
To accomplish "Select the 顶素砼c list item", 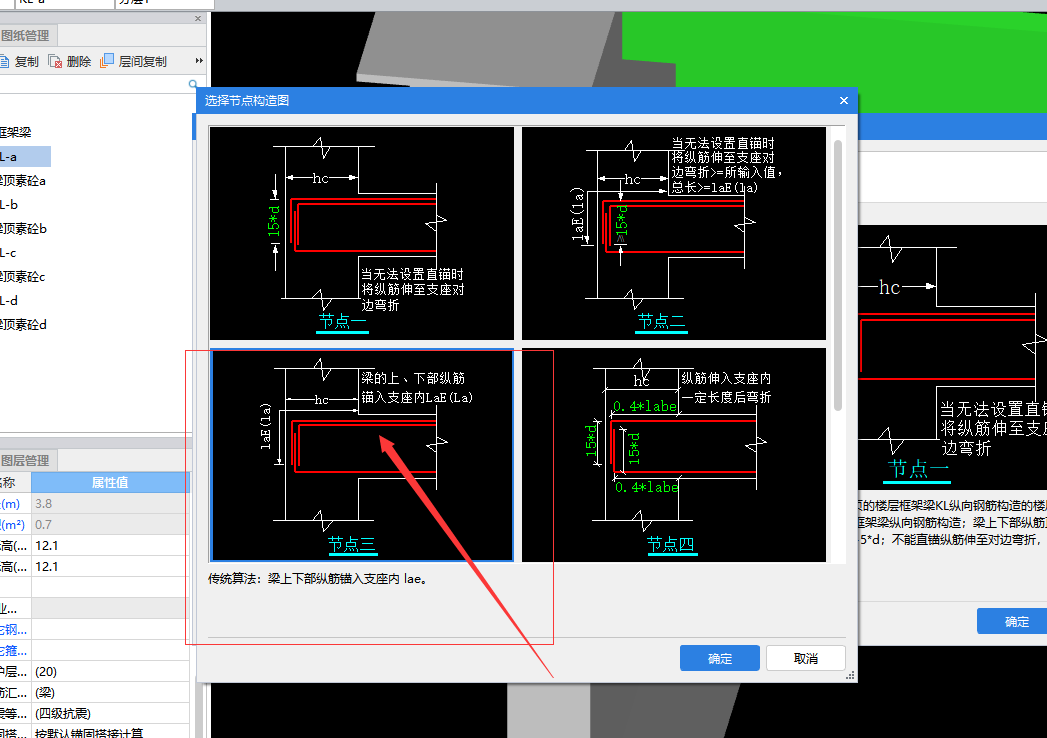I will [x=23, y=276].
